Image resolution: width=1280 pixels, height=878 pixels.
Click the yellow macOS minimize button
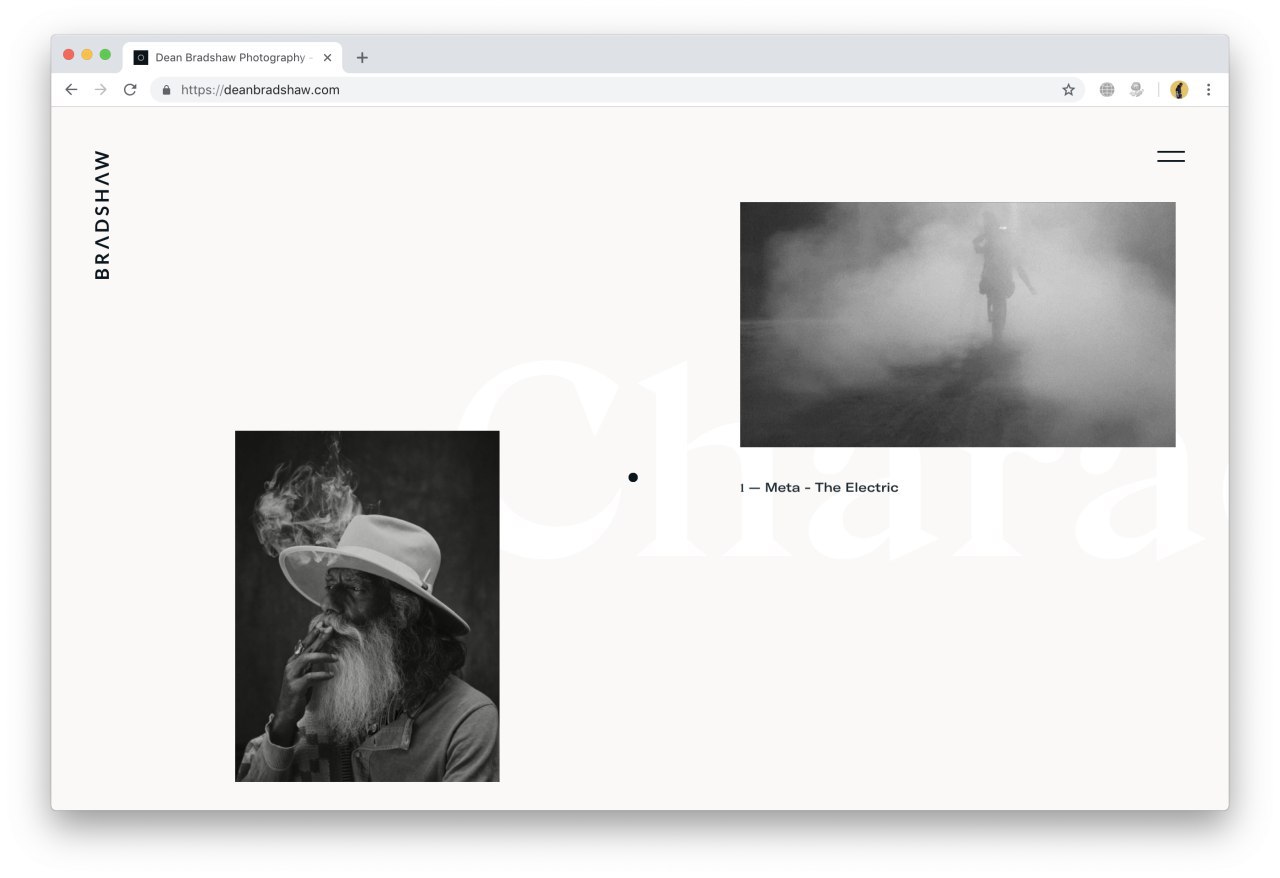(87, 55)
